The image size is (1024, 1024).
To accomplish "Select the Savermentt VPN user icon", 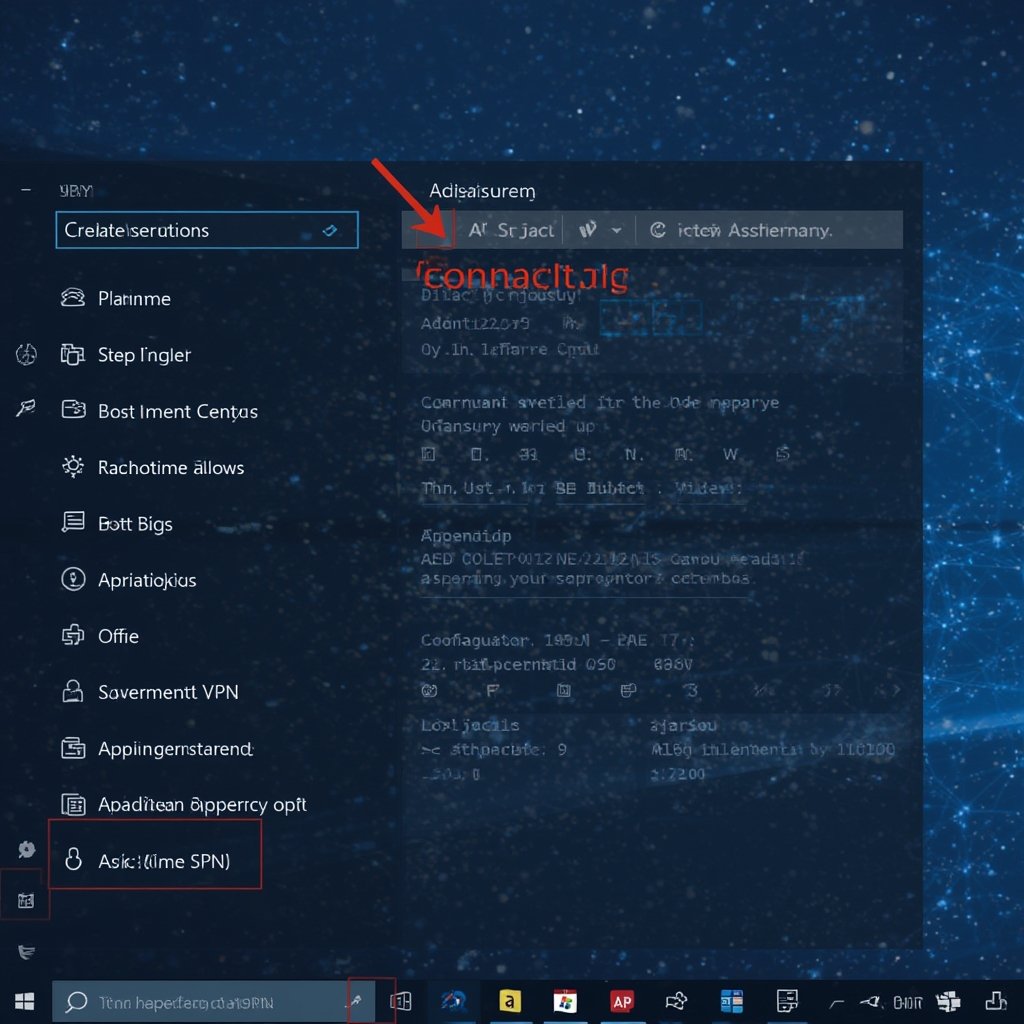I will click(x=71, y=691).
